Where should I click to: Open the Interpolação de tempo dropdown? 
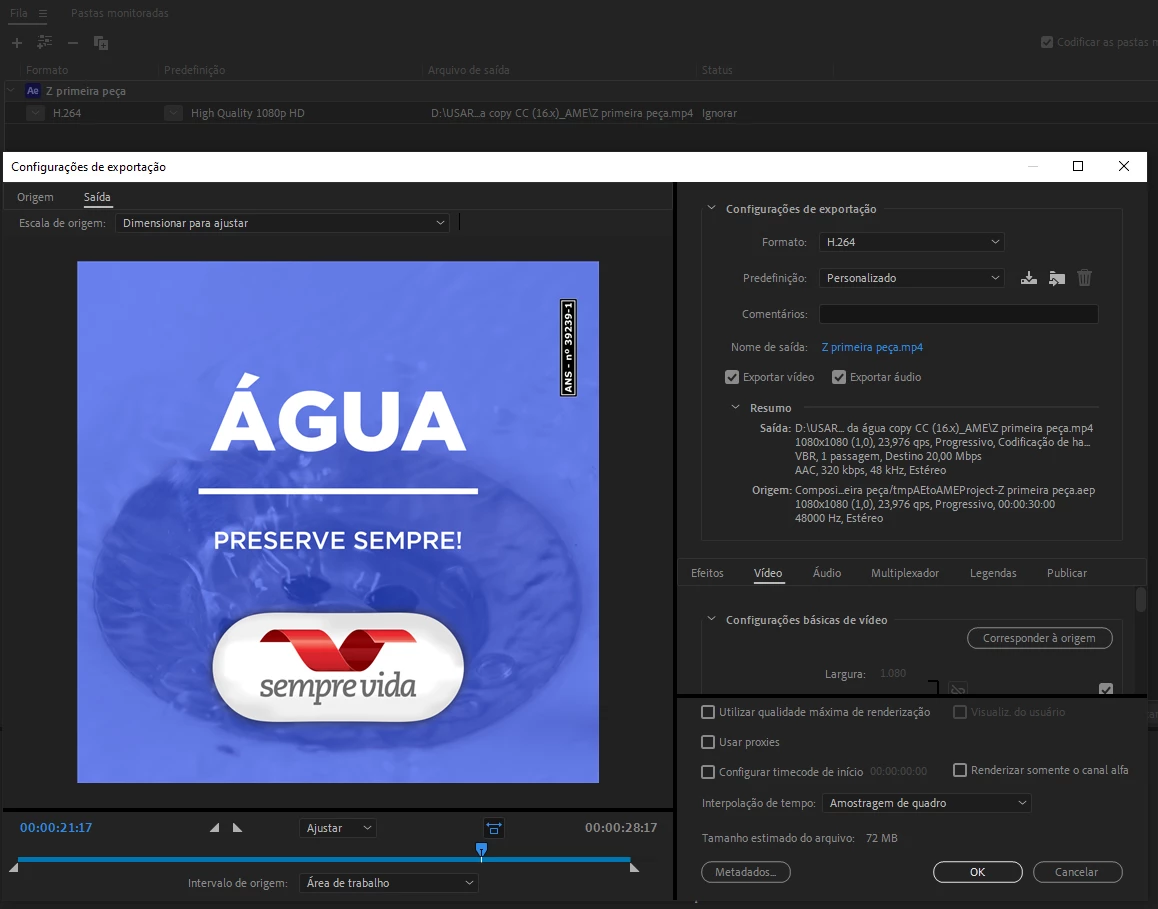927,803
